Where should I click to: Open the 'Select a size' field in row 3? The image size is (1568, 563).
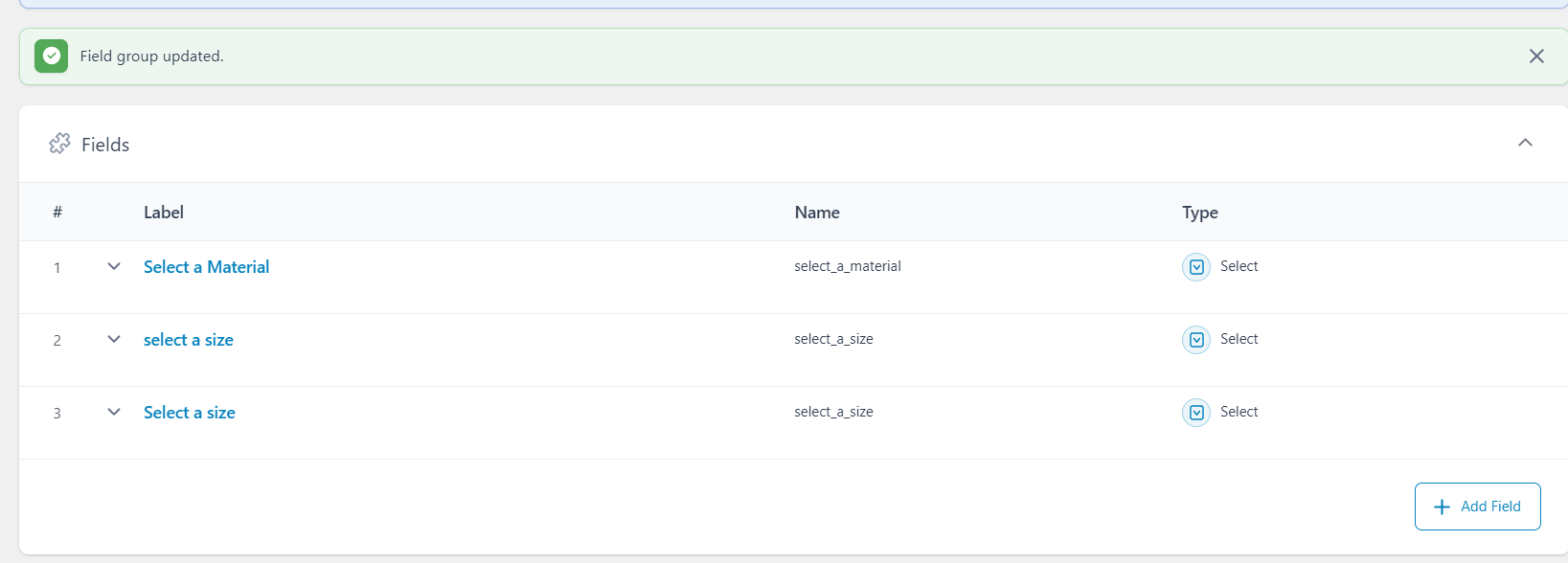(x=190, y=413)
